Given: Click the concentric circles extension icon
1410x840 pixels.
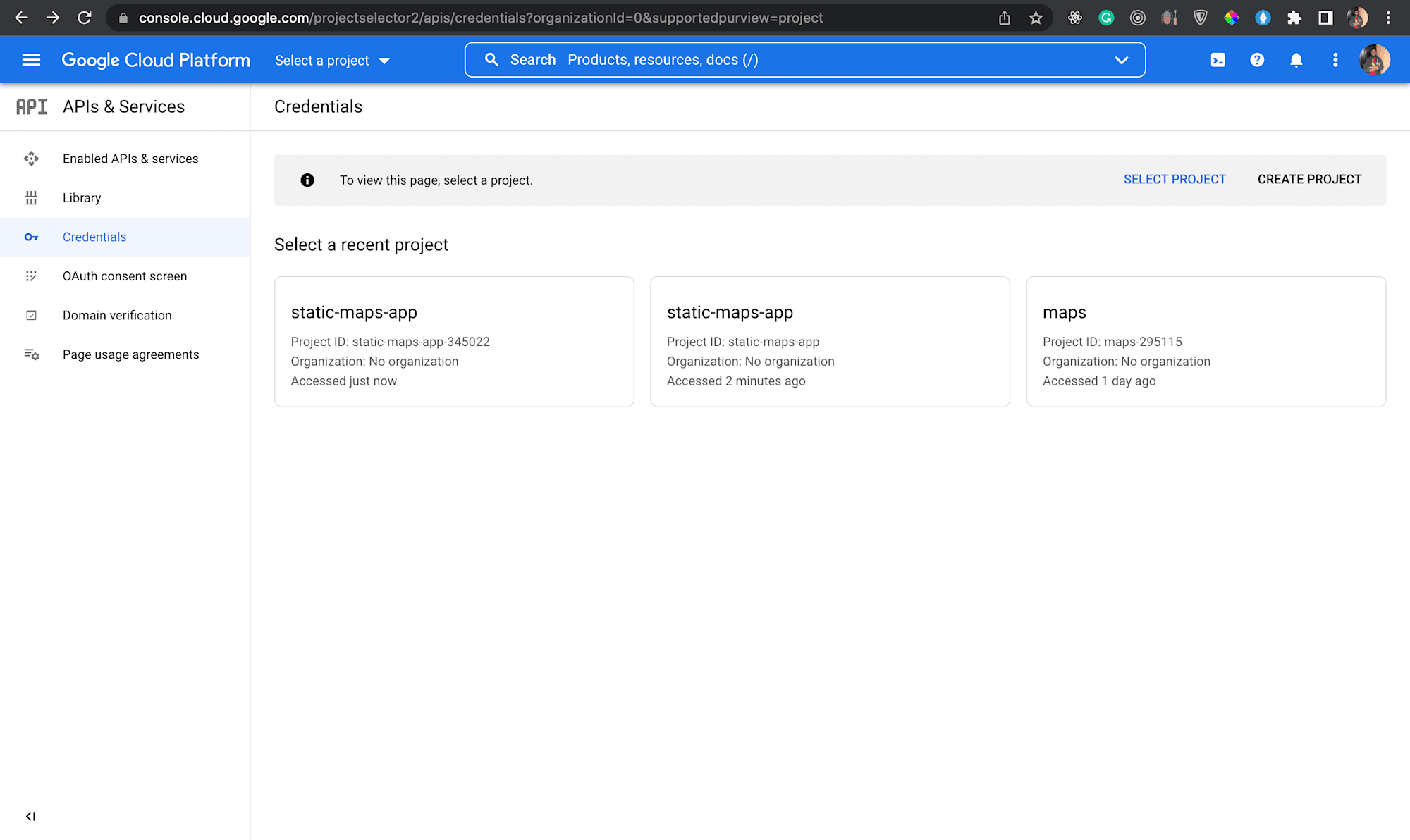Looking at the screenshot, I should coord(1137,18).
